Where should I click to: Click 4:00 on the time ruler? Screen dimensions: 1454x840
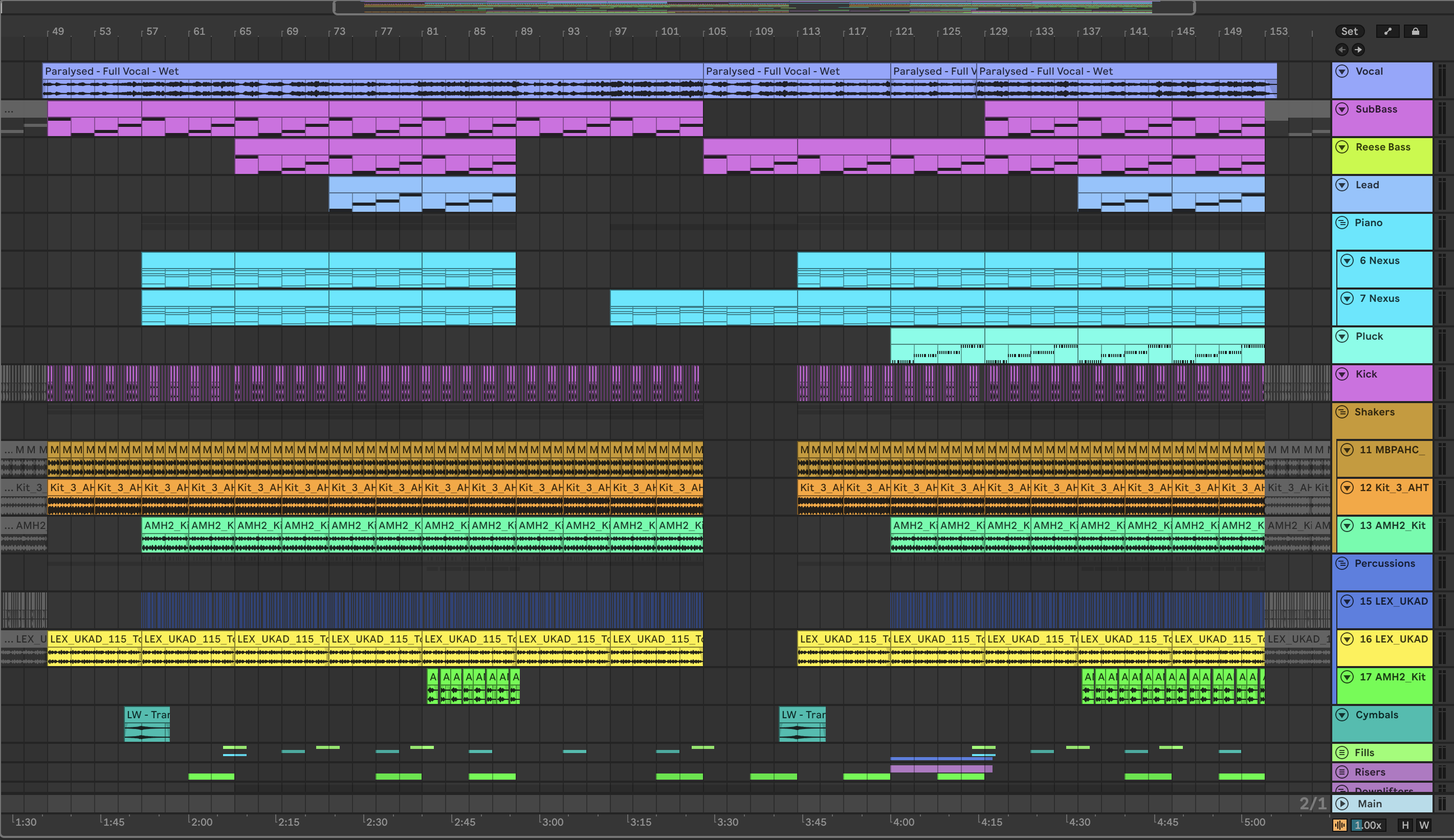click(903, 822)
